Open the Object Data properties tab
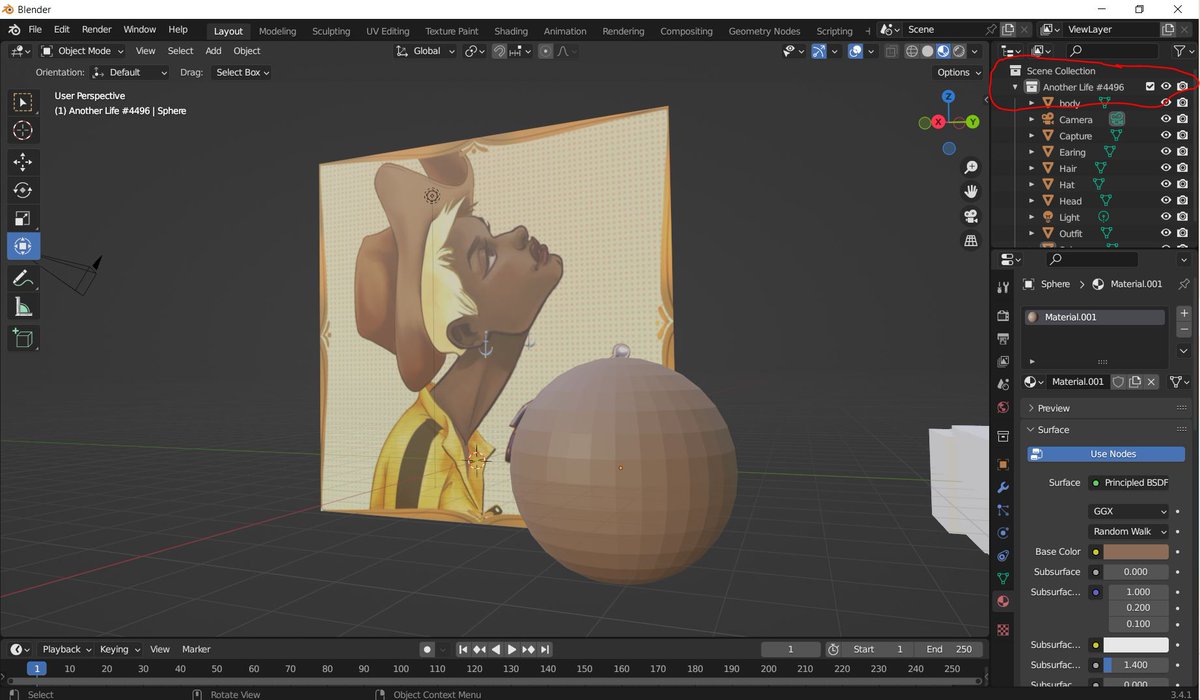 (1003, 578)
